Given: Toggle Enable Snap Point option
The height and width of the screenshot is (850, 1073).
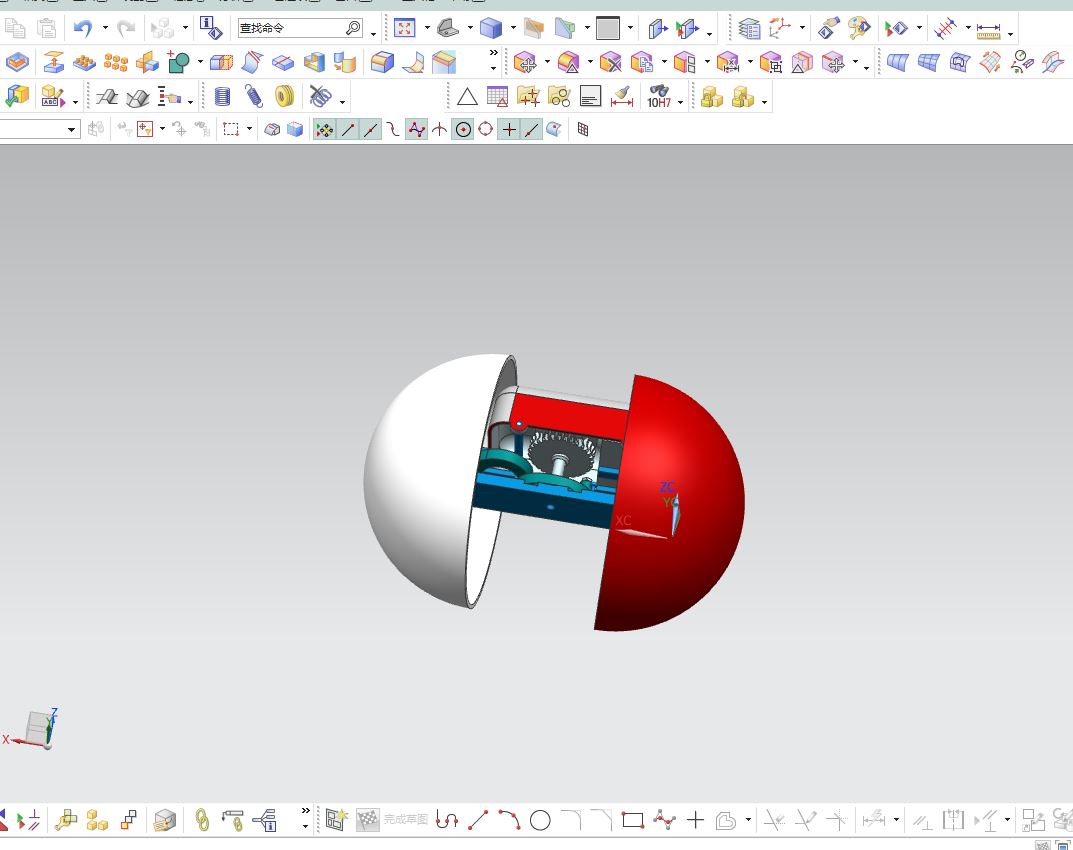Looking at the screenshot, I should (x=324, y=129).
